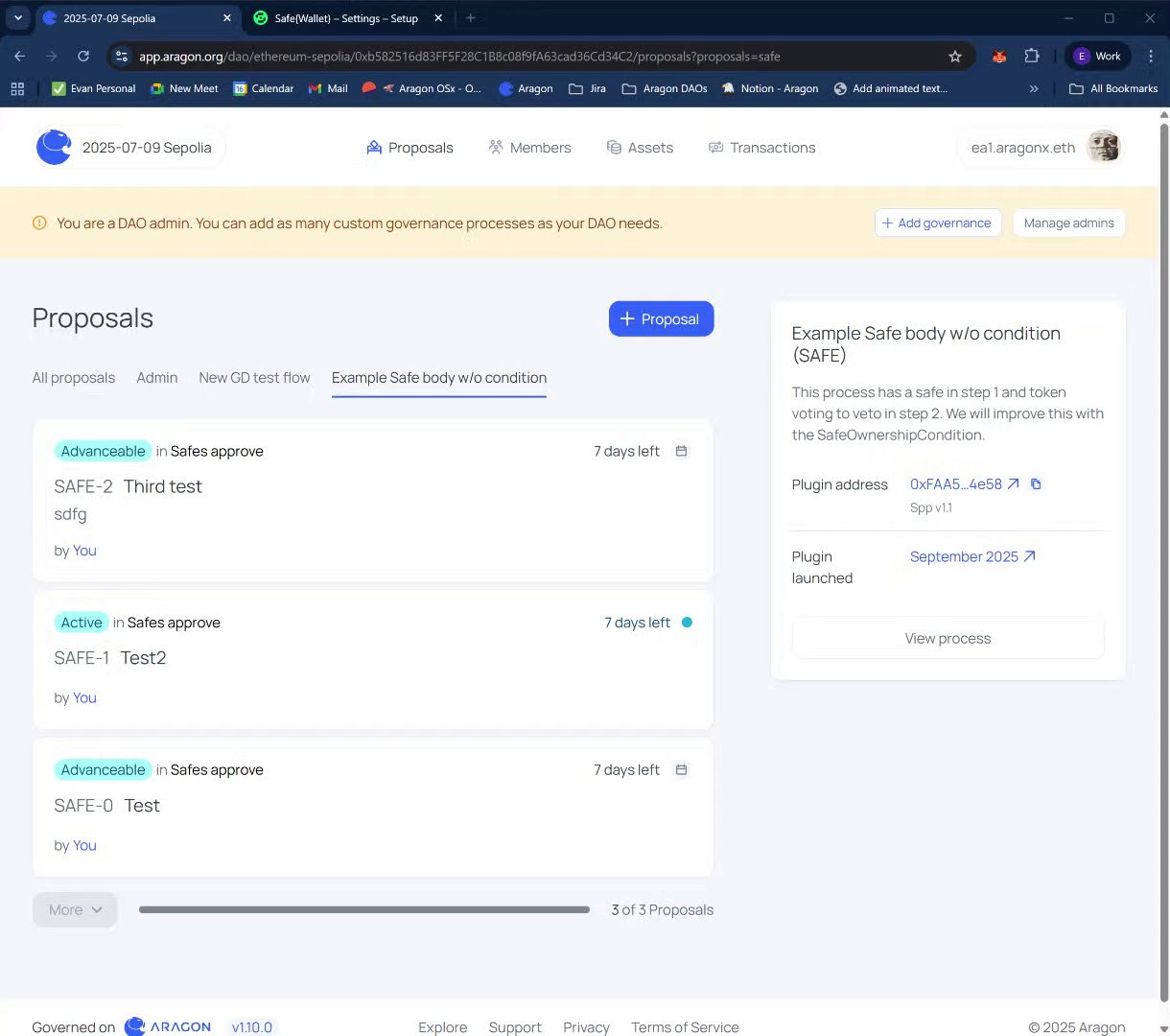The height and width of the screenshot is (1036, 1170).
Task: Click the proposals progress bar
Action: click(364, 909)
